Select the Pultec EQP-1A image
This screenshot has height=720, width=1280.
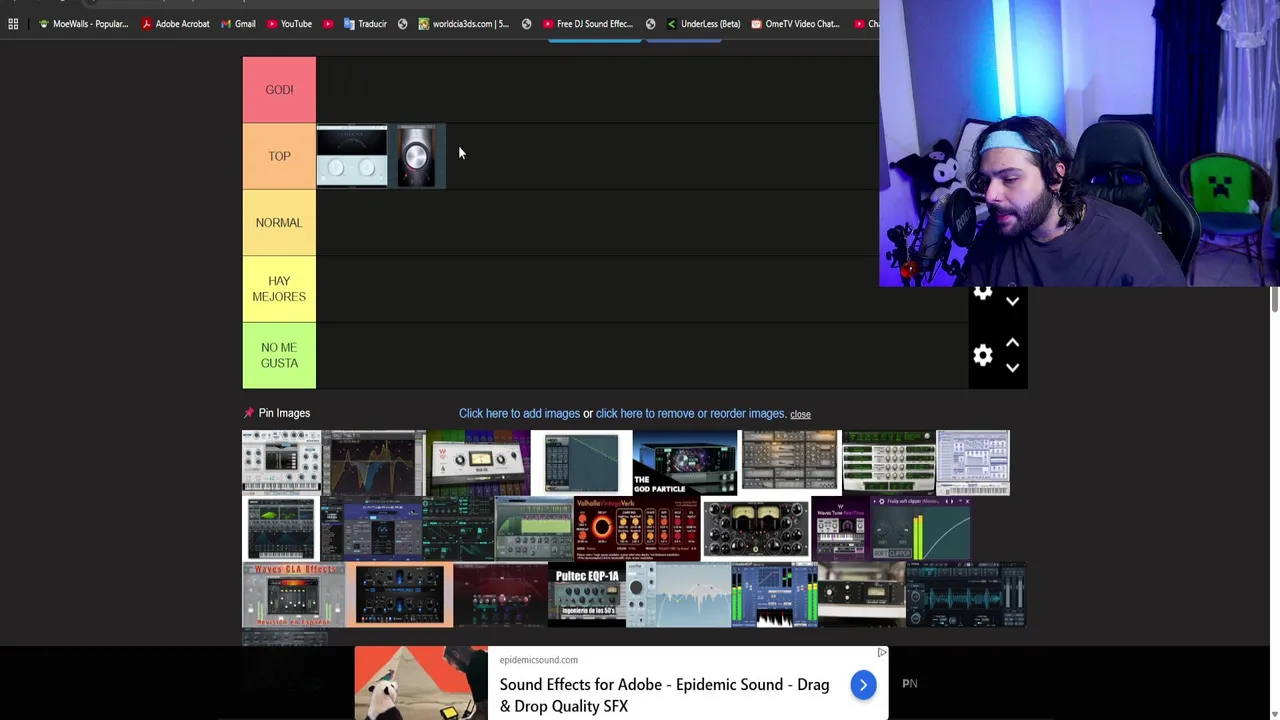(587, 595)
